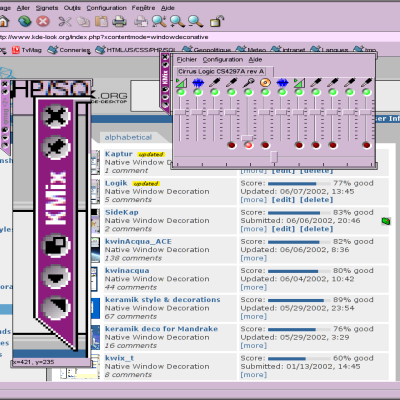Zoom out with the minus magnifier icon
This screenshot has height=400, width=400.
pos(195,21)
